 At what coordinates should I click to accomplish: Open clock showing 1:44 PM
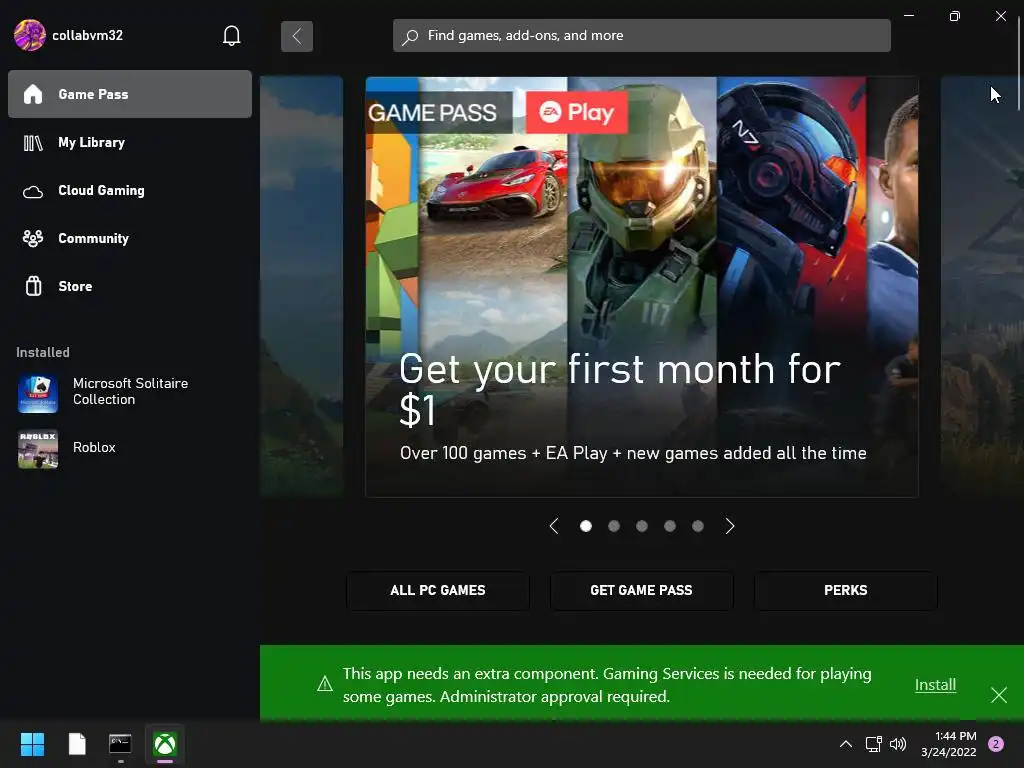point(948,744)
